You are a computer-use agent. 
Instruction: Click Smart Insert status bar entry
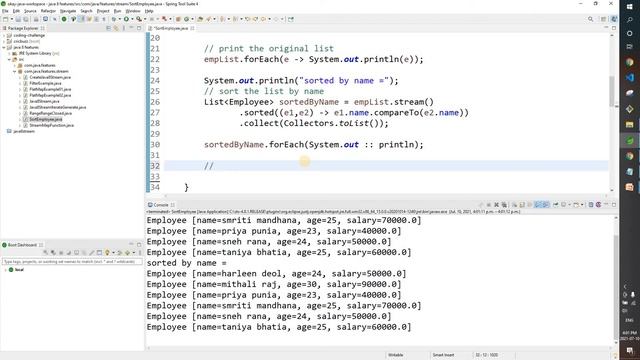(443, 355)
